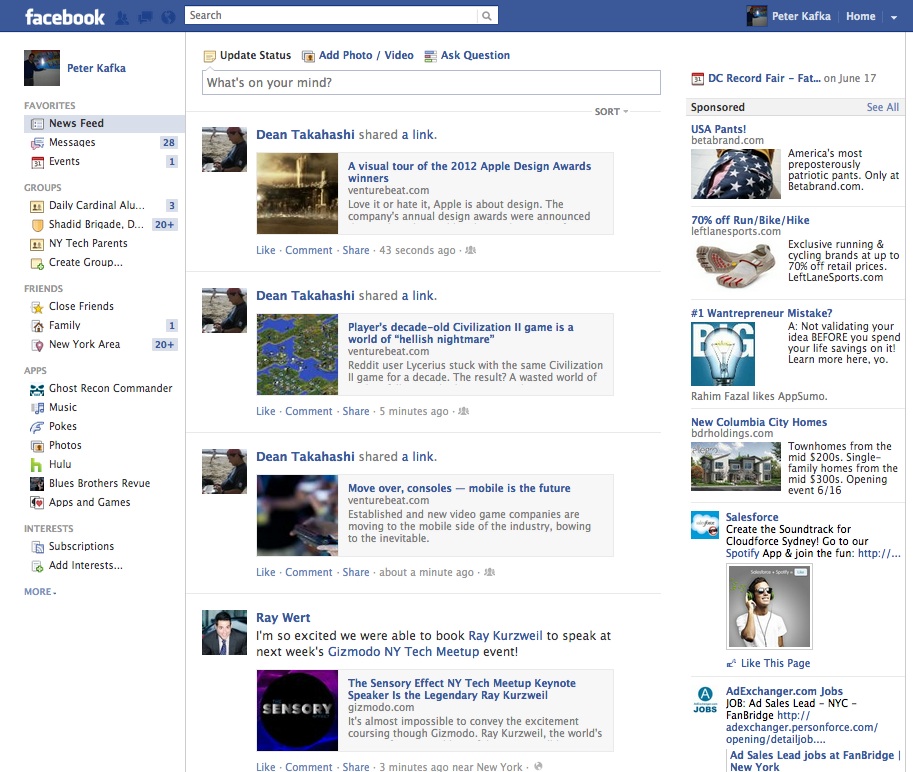
Task: Open the friend requests icon in top bar
Action: (122, 17)
